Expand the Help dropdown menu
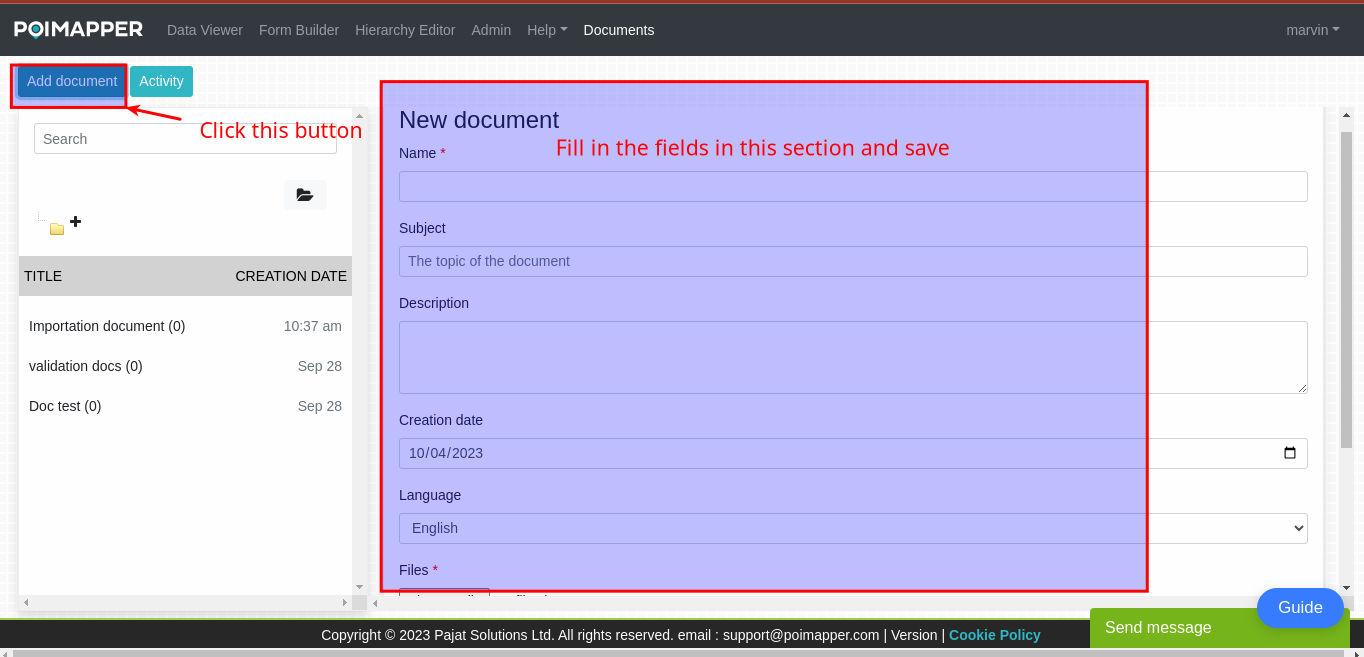 (x=547, y=30)
